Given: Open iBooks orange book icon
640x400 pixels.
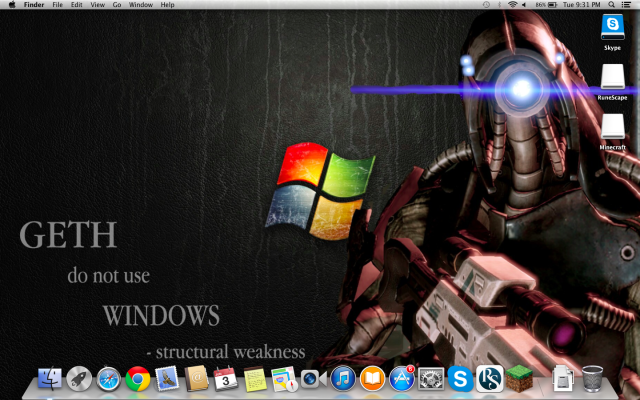Looking at the screenshot, I should point(372,378).
